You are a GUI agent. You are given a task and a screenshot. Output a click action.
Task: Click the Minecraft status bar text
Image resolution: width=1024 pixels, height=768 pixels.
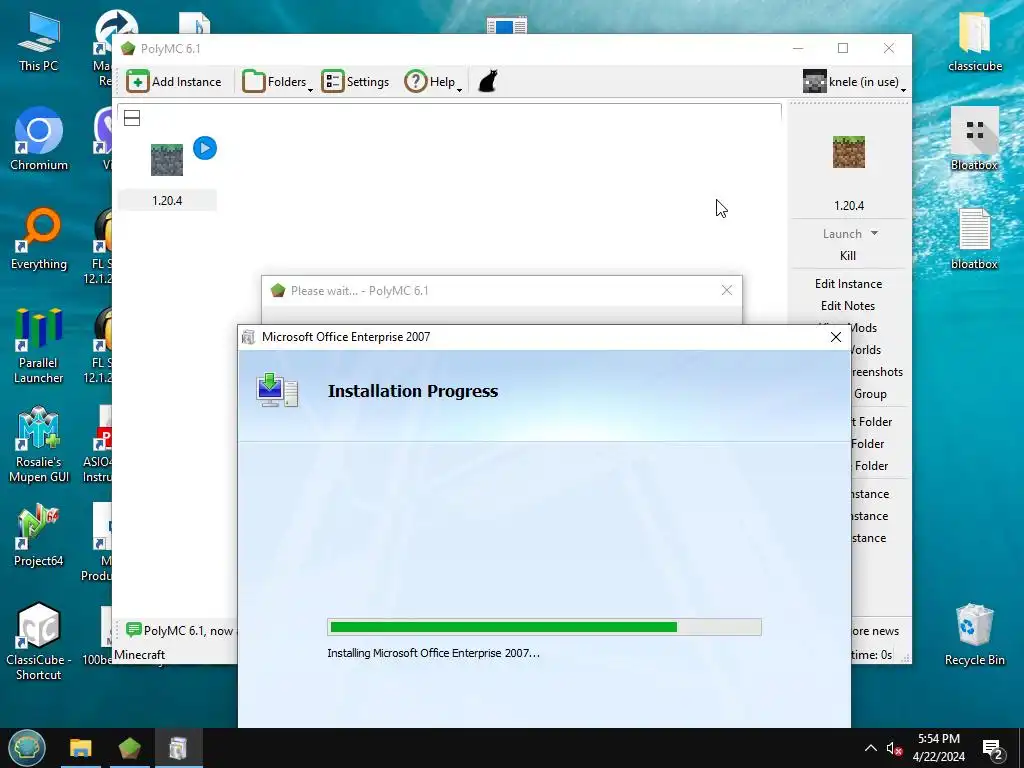[140, 654]
